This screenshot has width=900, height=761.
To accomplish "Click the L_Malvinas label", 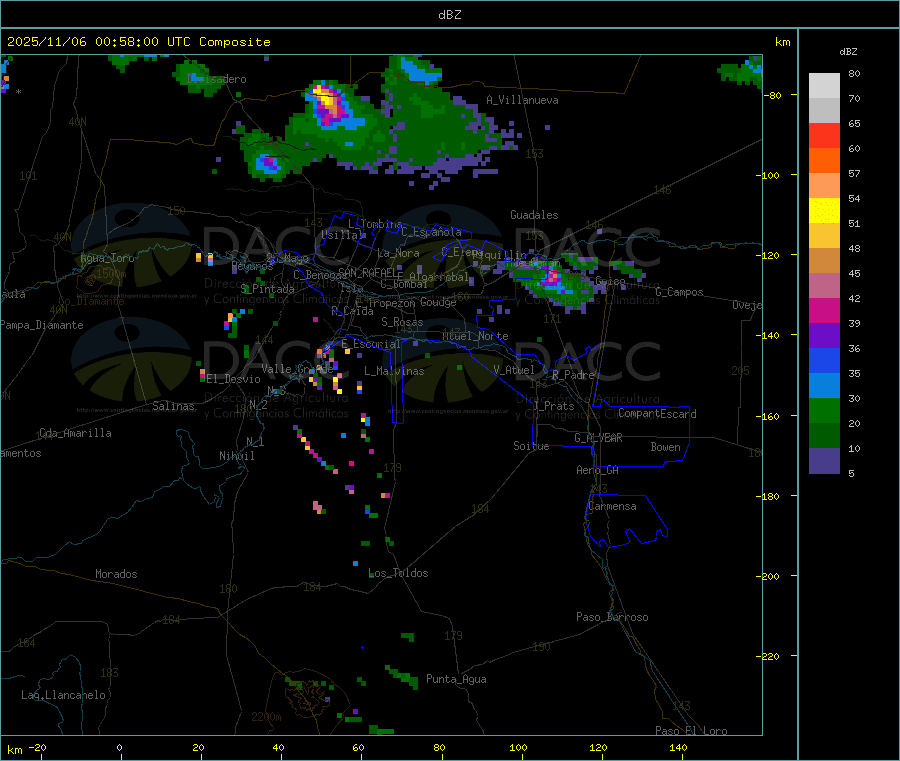I will (394, 371).
